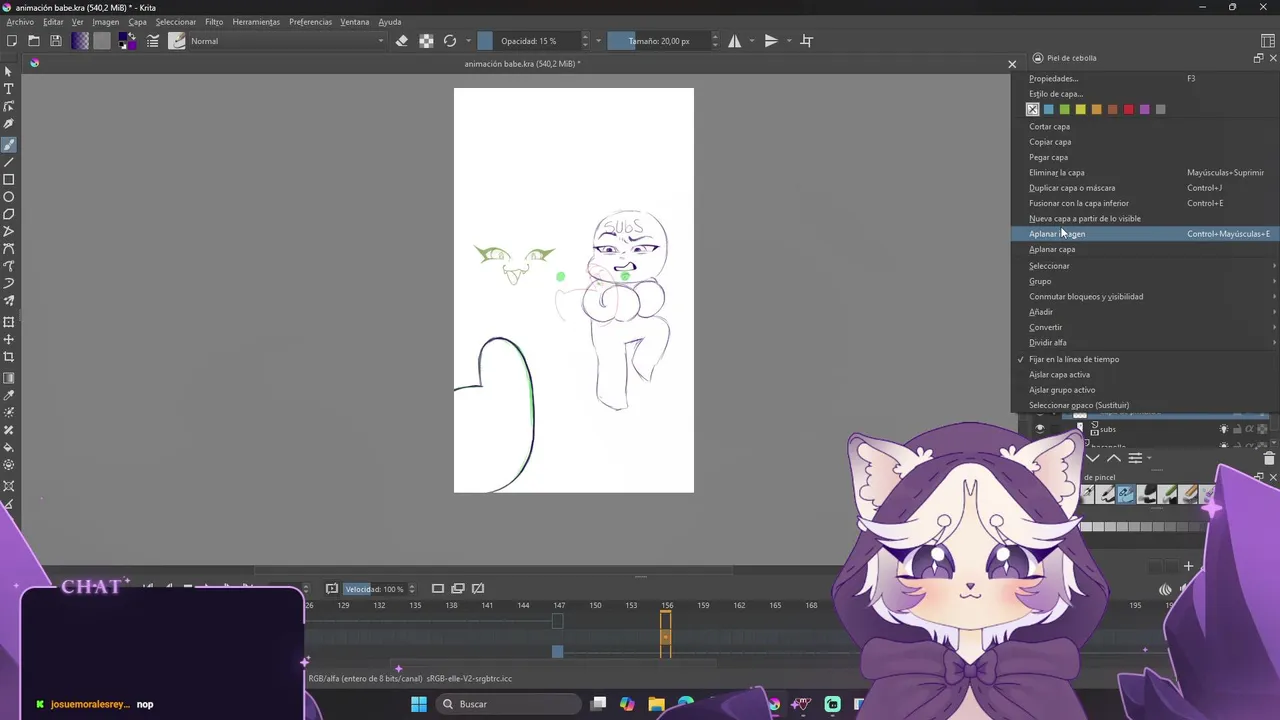Expand the Dividir alfa submenu

tap(1145, 343)
